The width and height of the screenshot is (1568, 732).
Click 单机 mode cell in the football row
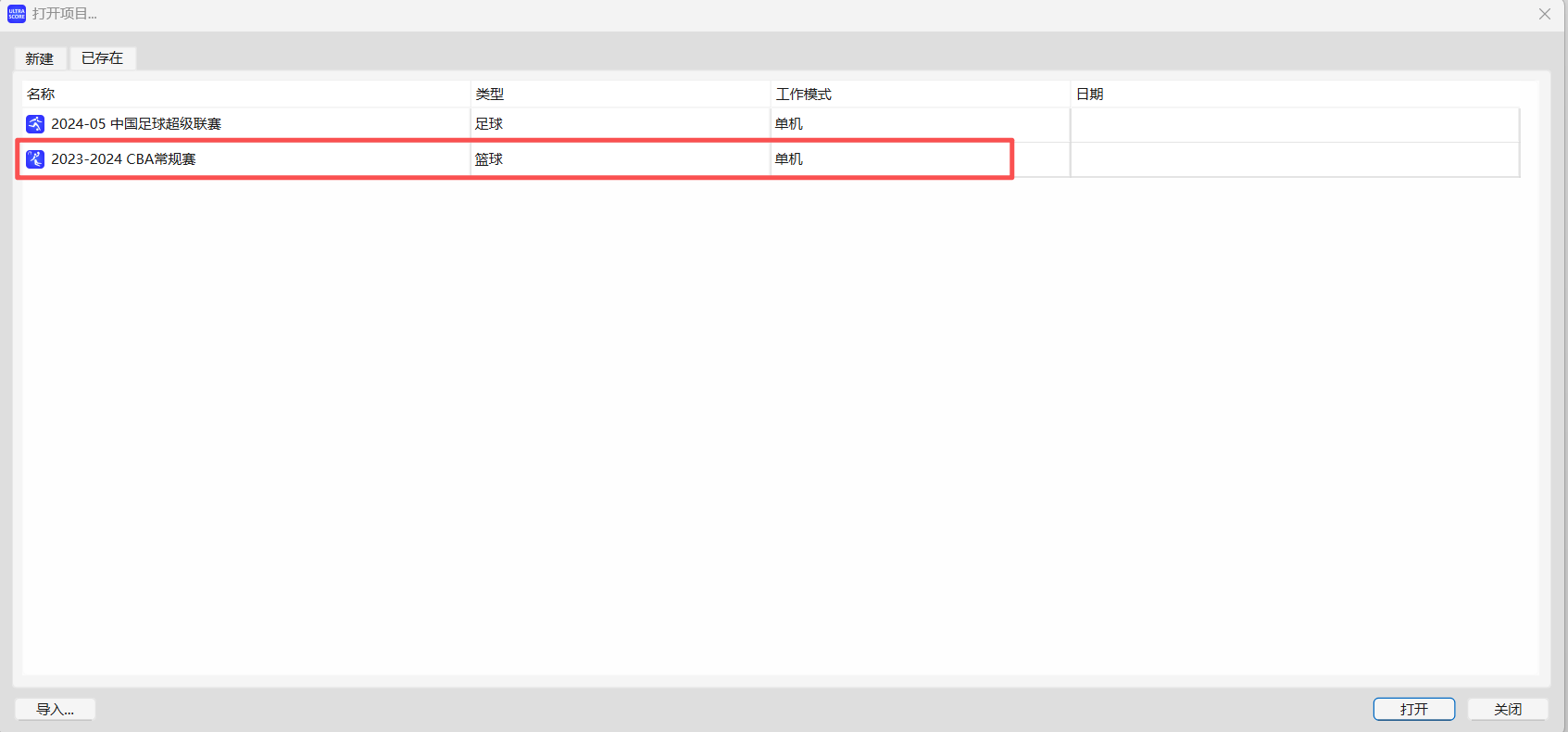[789, 124]
